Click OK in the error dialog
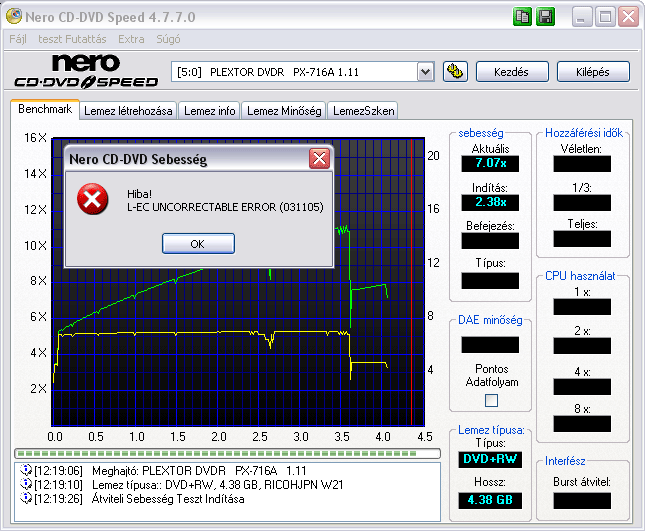This screenshot has width=645, height=531. pos(198,244)
